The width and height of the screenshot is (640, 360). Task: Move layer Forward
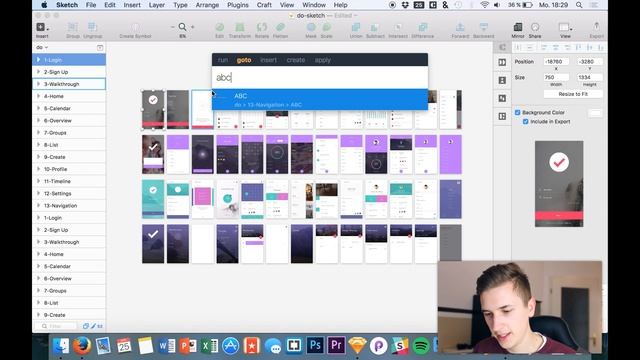(x=460, y=27)
